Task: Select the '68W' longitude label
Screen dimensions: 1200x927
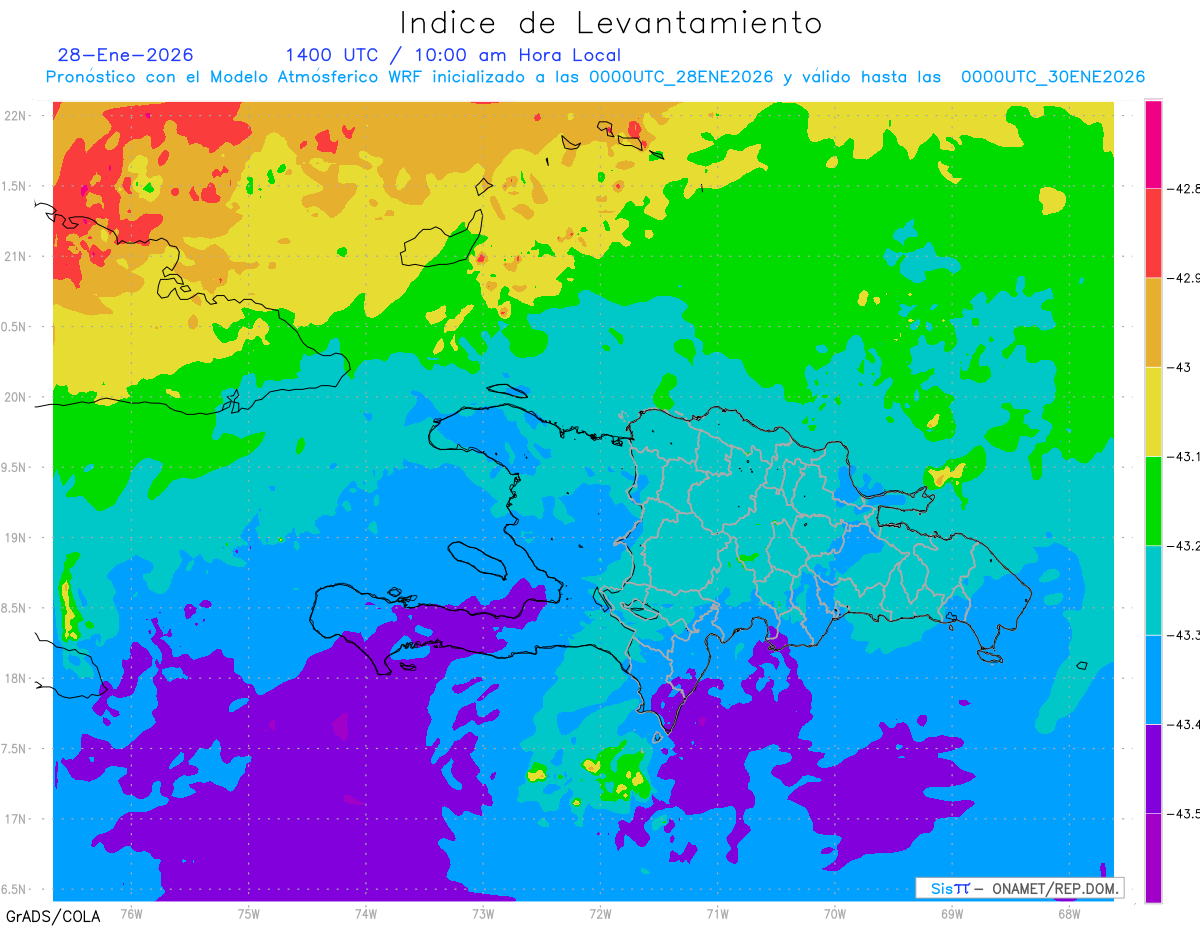Action: pos(1069,913)
